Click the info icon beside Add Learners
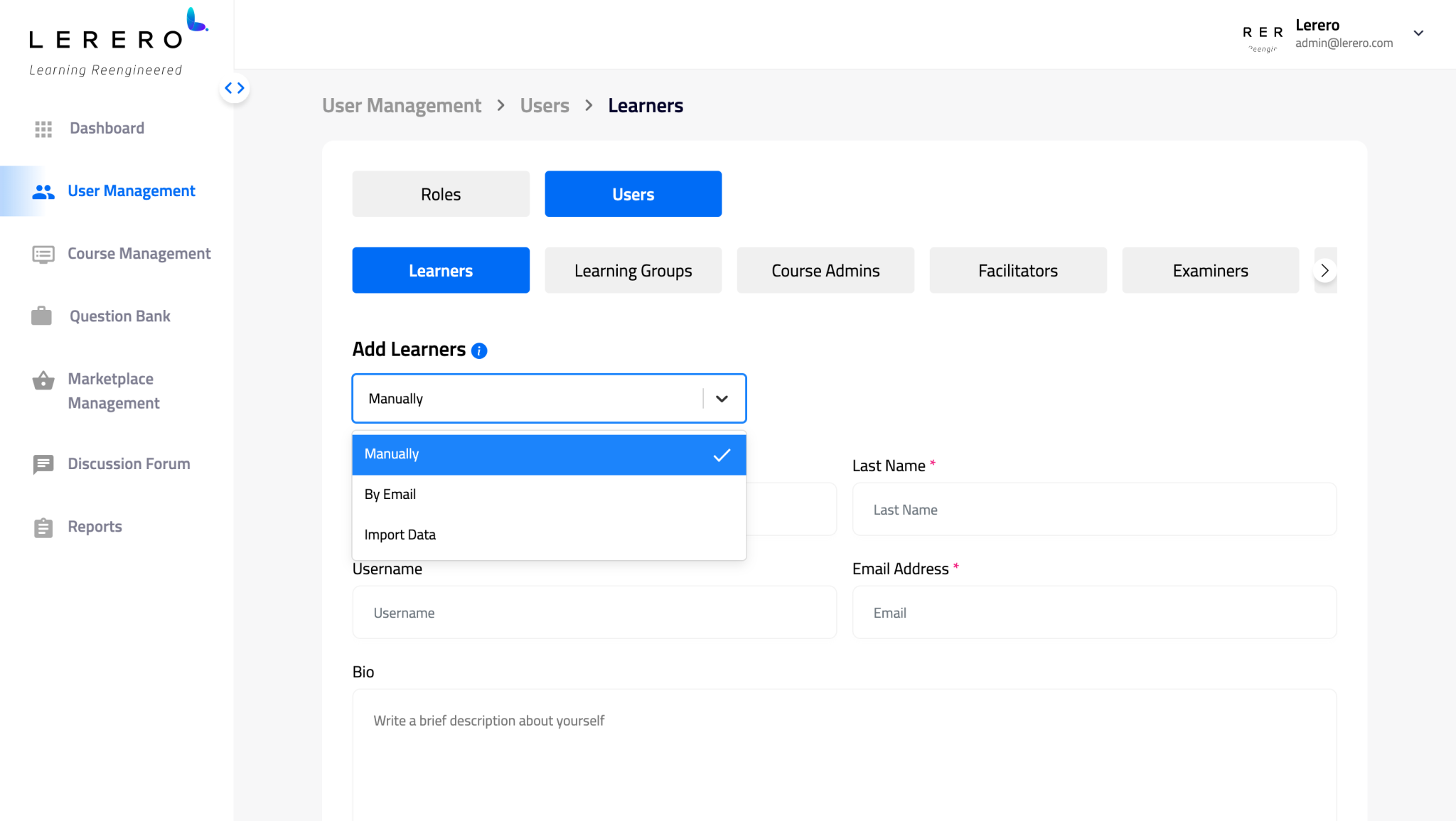This screenshot has height=821, width=1456. tap(479, 350)
